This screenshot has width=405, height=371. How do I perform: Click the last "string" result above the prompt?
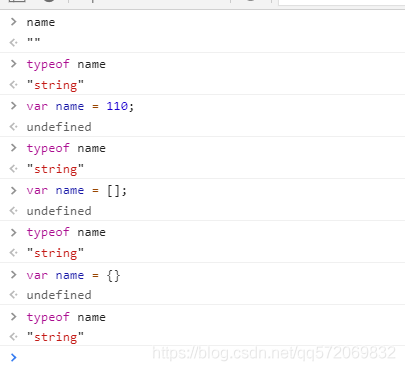click(55, 337)
